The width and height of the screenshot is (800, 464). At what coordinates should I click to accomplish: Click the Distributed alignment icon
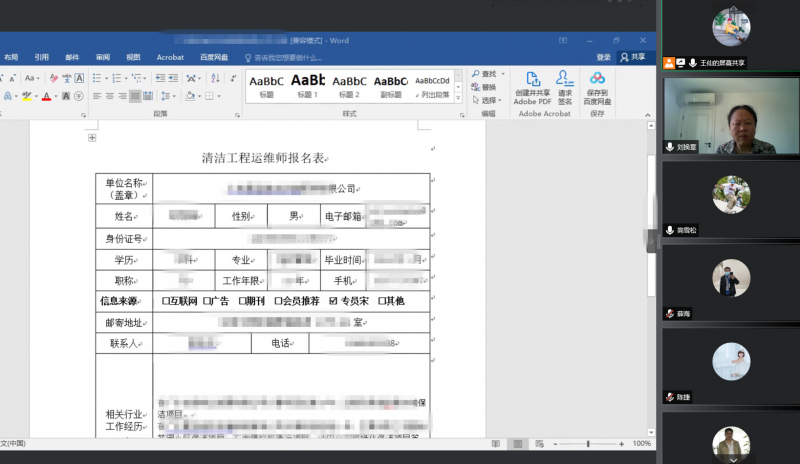(x=148, y=96)
